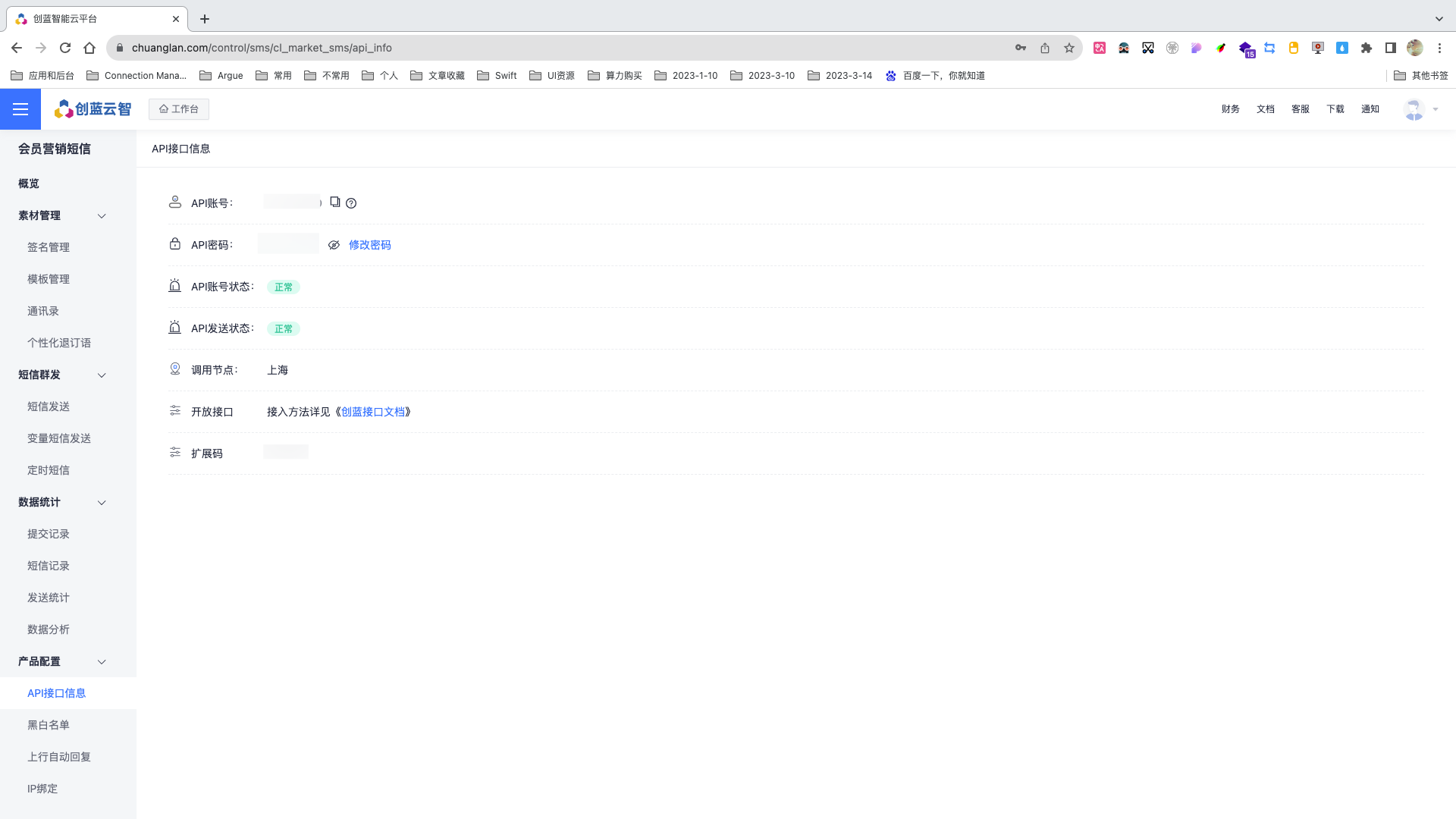The height and width of the screenshot is (819, 1456).
Task: Close the 创蓝智能云平台 tab
Action: [176, 19]
